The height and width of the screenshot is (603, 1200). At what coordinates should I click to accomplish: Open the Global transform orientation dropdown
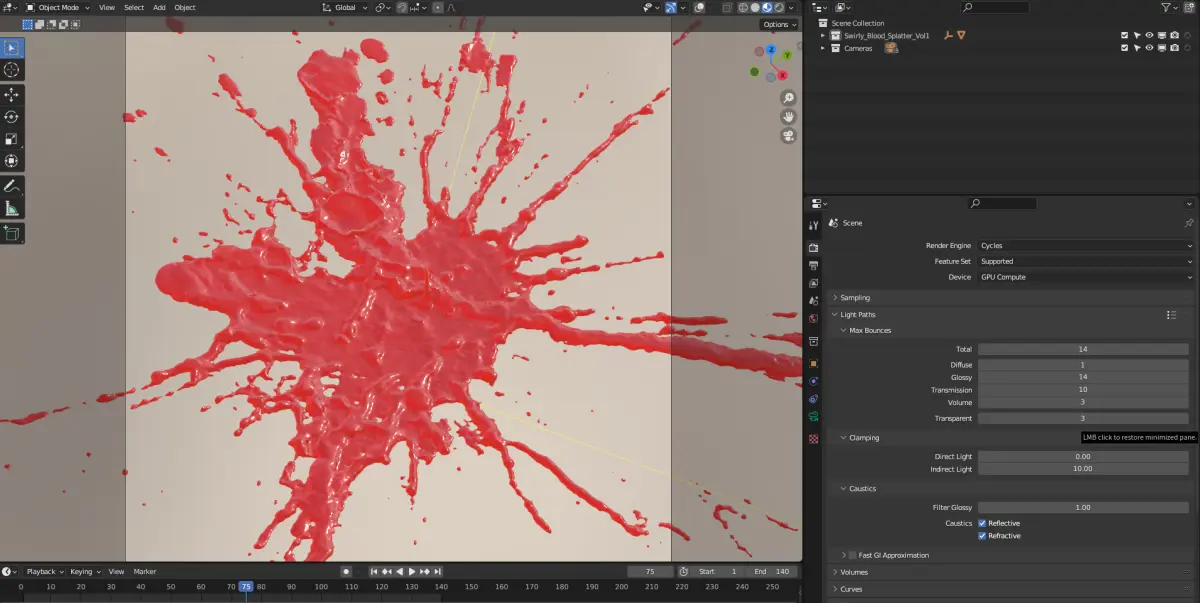[345, 7]
